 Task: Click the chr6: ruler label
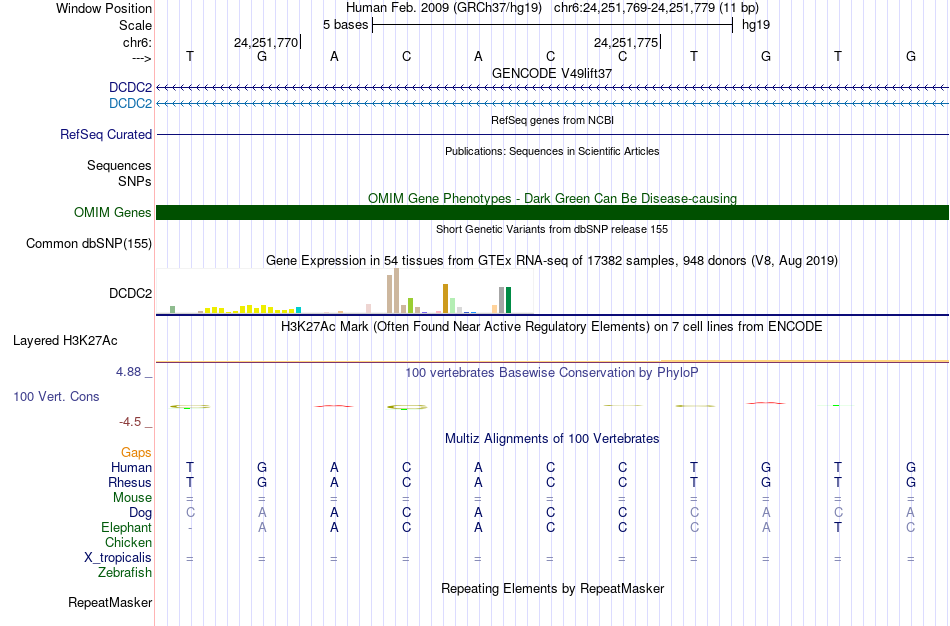point(137,42)
